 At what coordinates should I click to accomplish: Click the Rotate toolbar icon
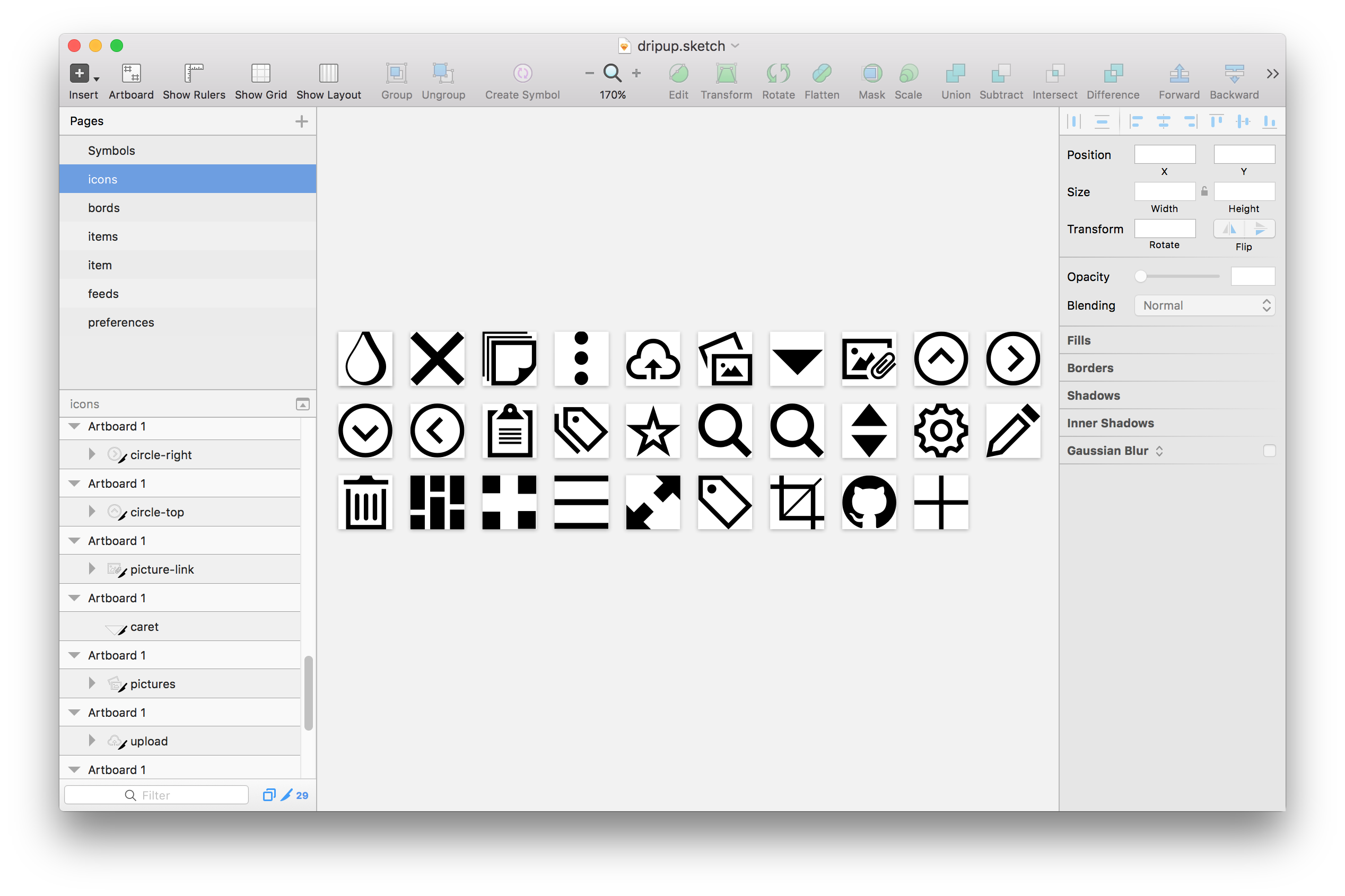[778, 74]
